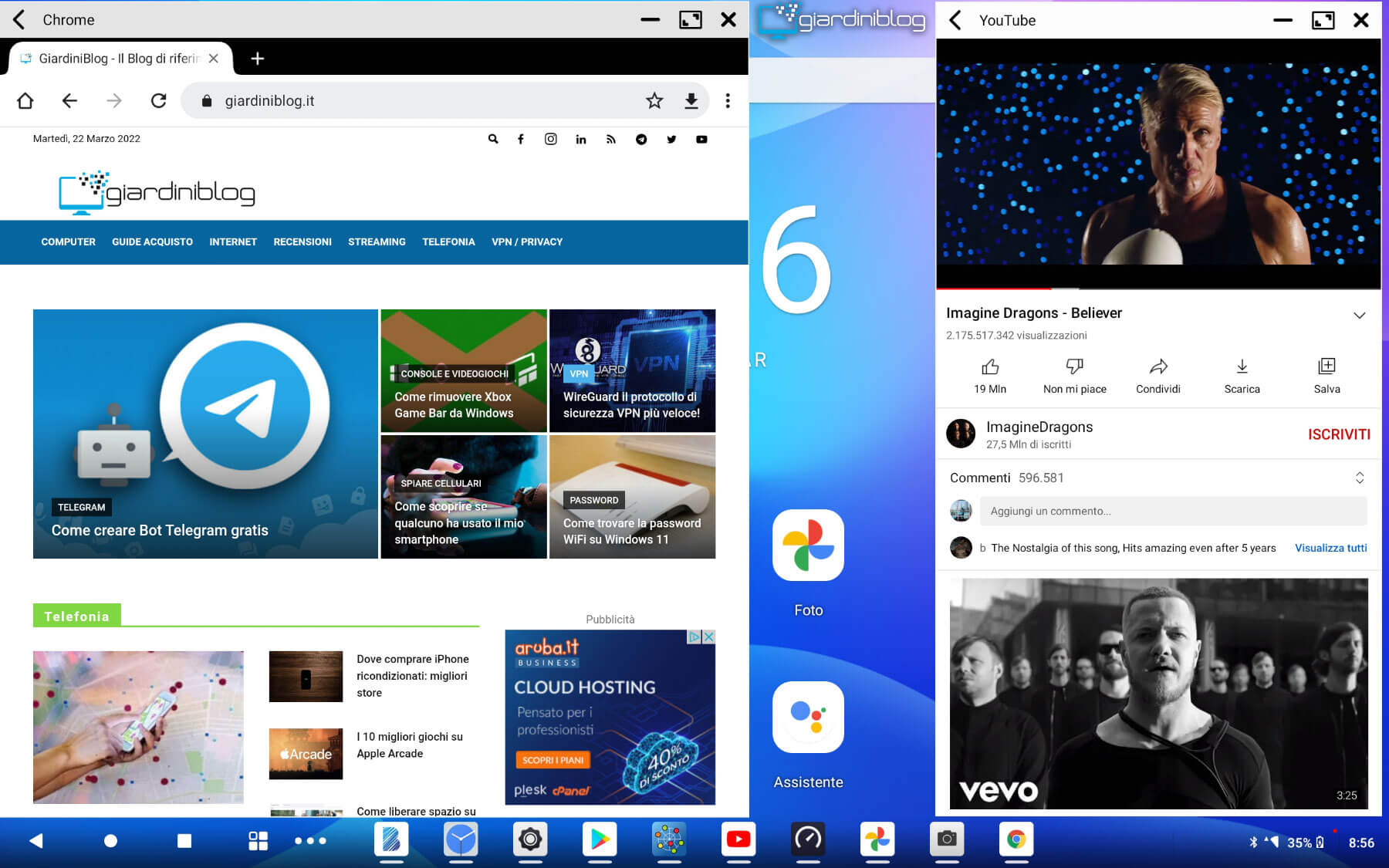1389x868 pixels.
Task: Open Camera app from taskbar
Action: pos(947,839)
